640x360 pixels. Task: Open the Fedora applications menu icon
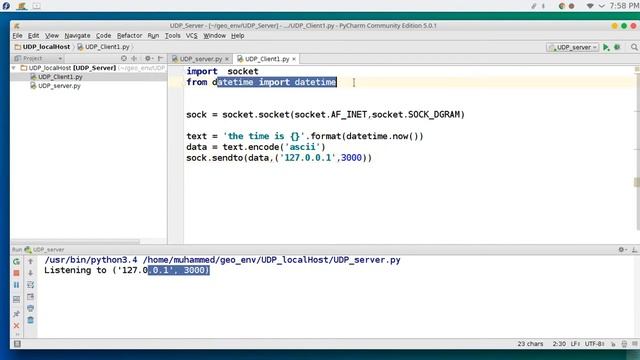pyautogui.click(x=6, y=6)
